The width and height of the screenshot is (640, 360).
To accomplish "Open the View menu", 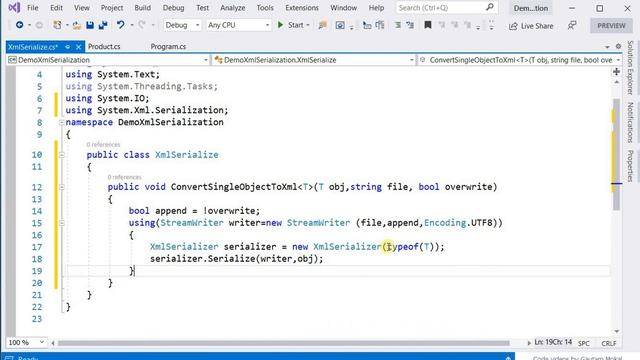I will coord(82,8).
